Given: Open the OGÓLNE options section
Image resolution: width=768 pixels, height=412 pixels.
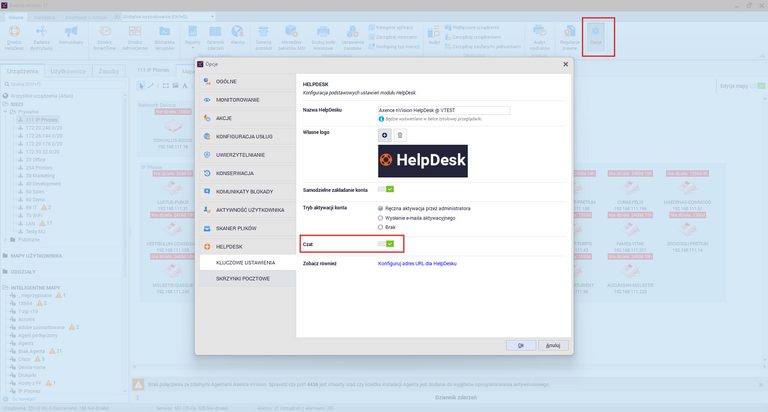Looking at the screenshot, I should tap(248, 81).
